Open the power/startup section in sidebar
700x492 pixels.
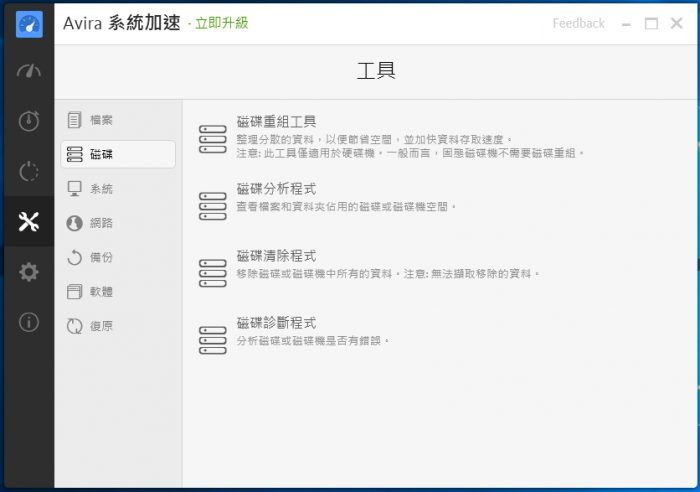[29, 171]
